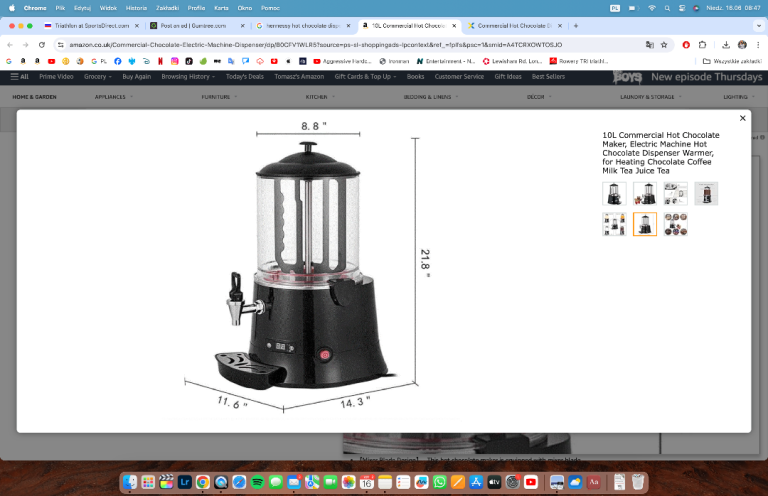Open the red flame extension icon
Screen dimensions: 768x496
[x=686, y=45]
